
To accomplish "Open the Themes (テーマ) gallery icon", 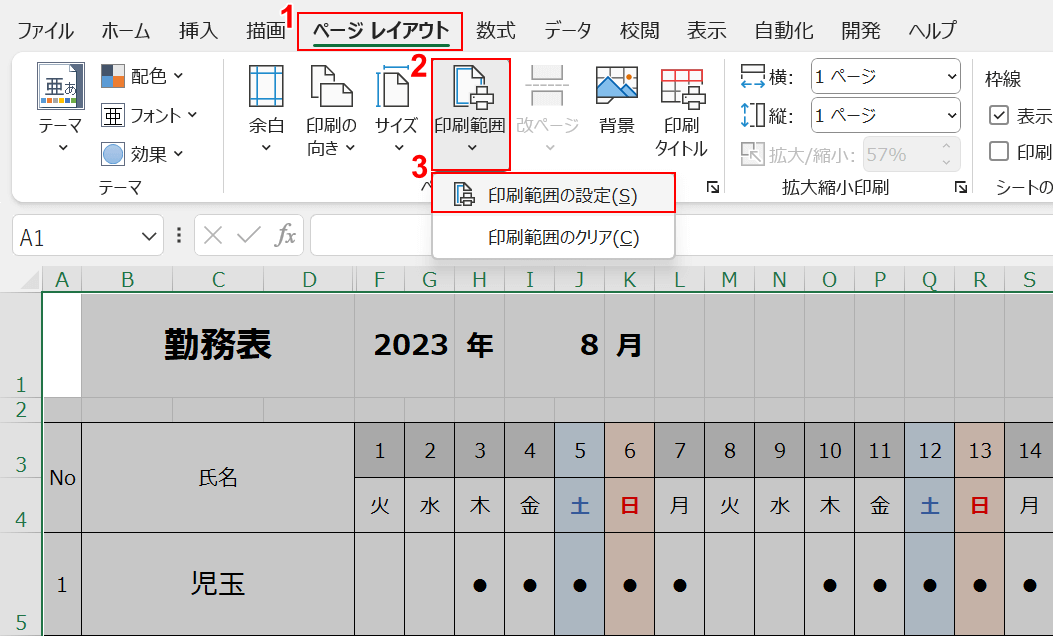I will pyautogui.click(x=60, y=88).
